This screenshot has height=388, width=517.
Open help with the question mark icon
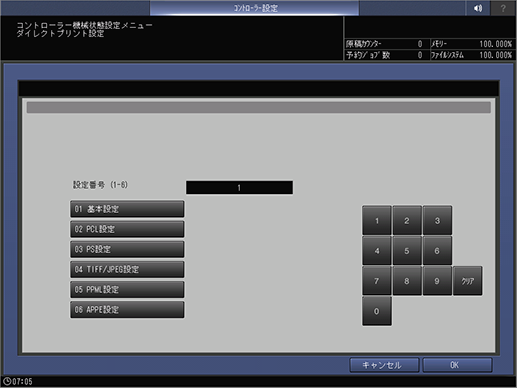click(503, 8)
